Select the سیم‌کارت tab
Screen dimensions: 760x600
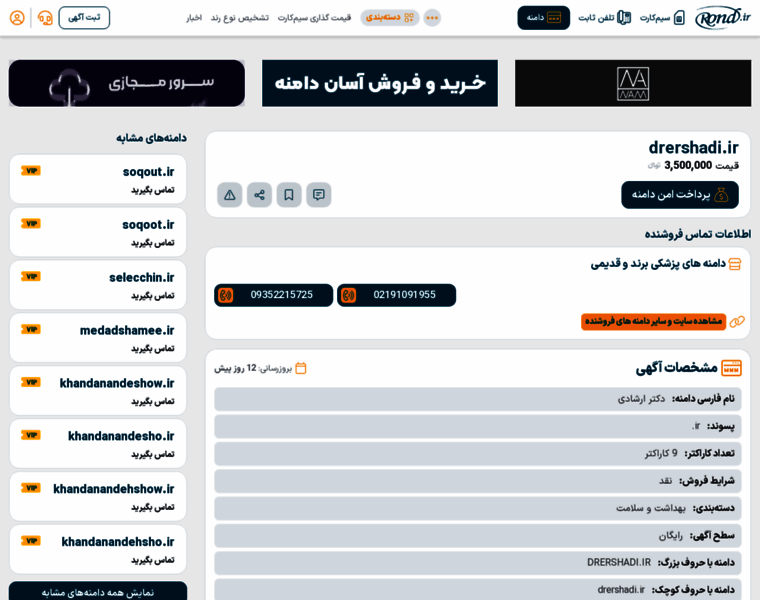coord(662,18)
